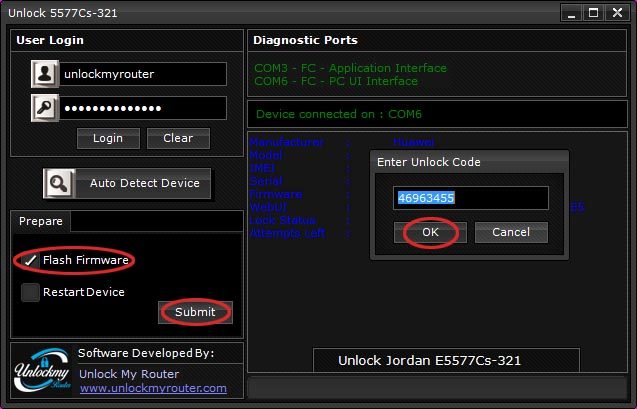Click the Unlock Jordan E5577Cs-321 label
Image resolution: width=637 pixels, height=409 pixels.
pyautogui.click(x=429, y=361)
